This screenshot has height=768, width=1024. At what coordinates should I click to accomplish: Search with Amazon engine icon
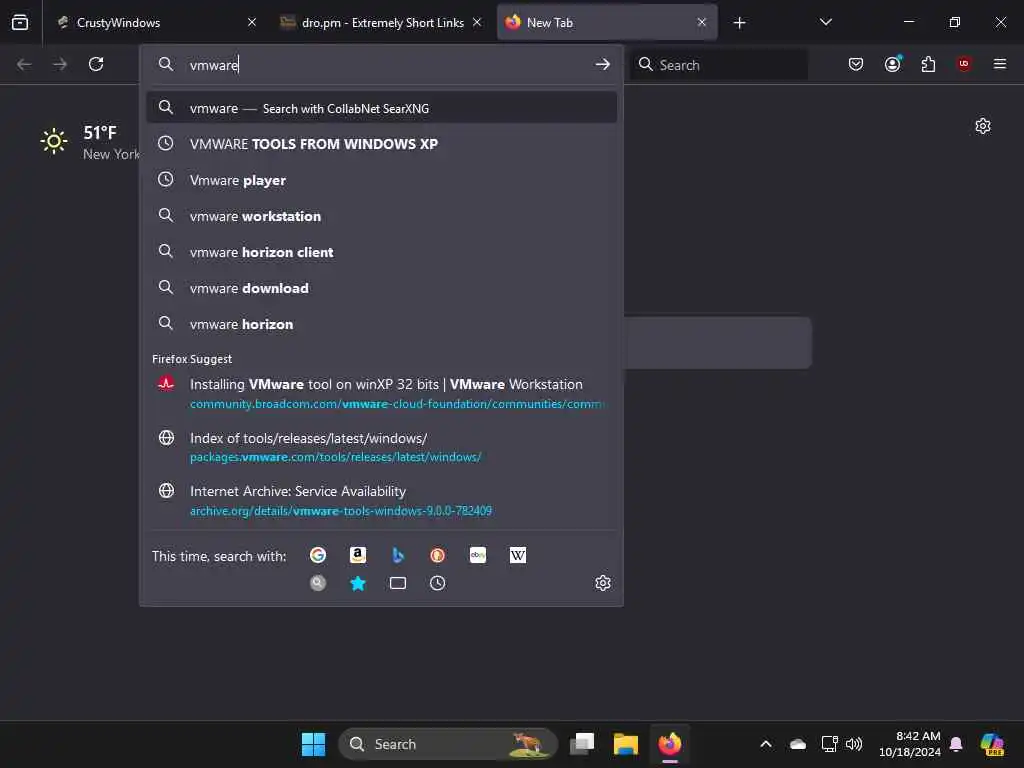[x=358, y=555]
